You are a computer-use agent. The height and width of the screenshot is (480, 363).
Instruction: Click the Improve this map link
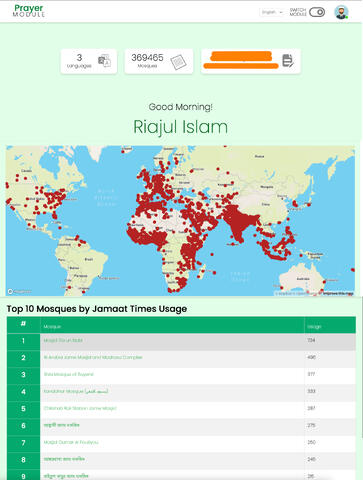(x=338, y=293)
